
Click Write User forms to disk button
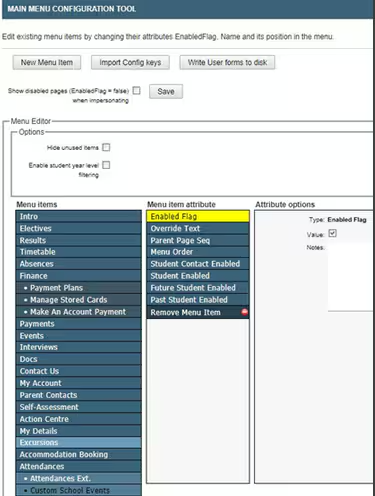[x=227, y=62]
